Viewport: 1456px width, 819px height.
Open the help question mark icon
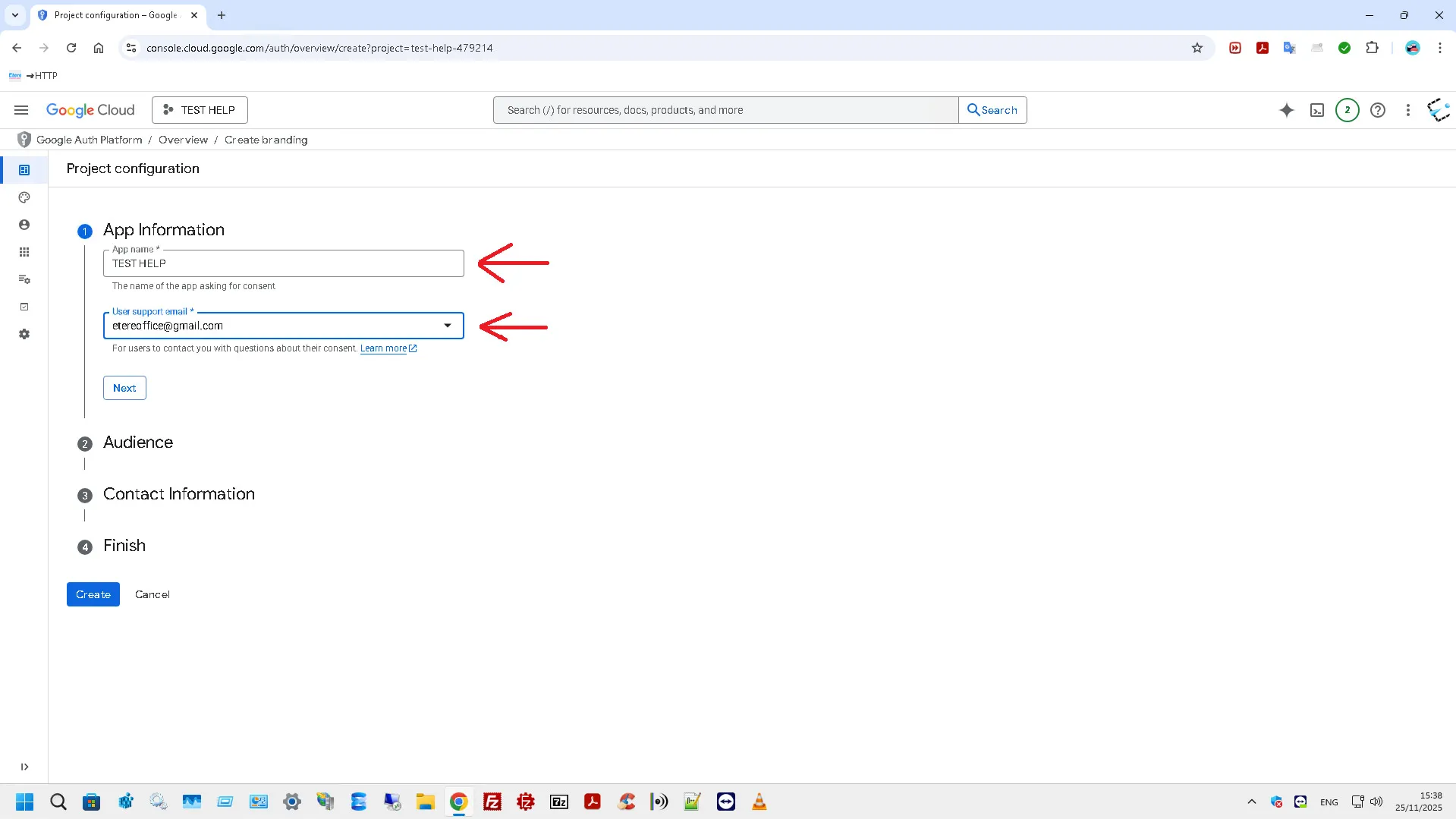click(1377, 110)
